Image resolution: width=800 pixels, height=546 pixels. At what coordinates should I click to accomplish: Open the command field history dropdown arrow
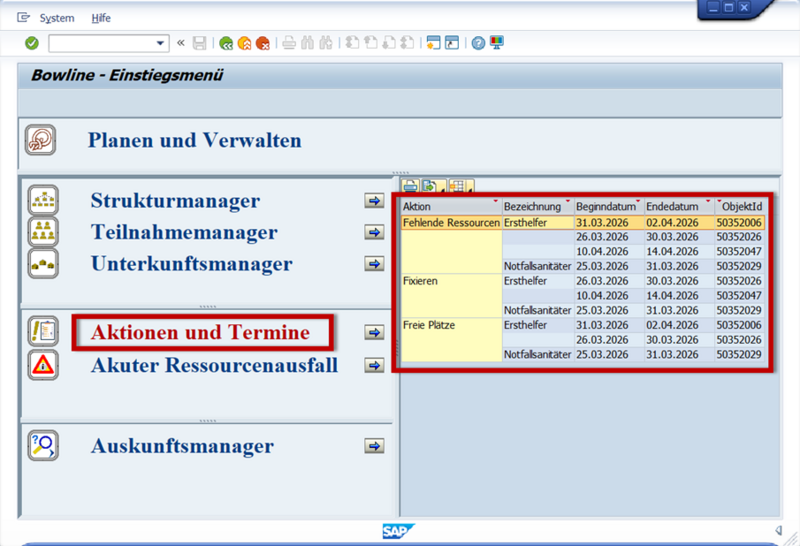(161, 43)
